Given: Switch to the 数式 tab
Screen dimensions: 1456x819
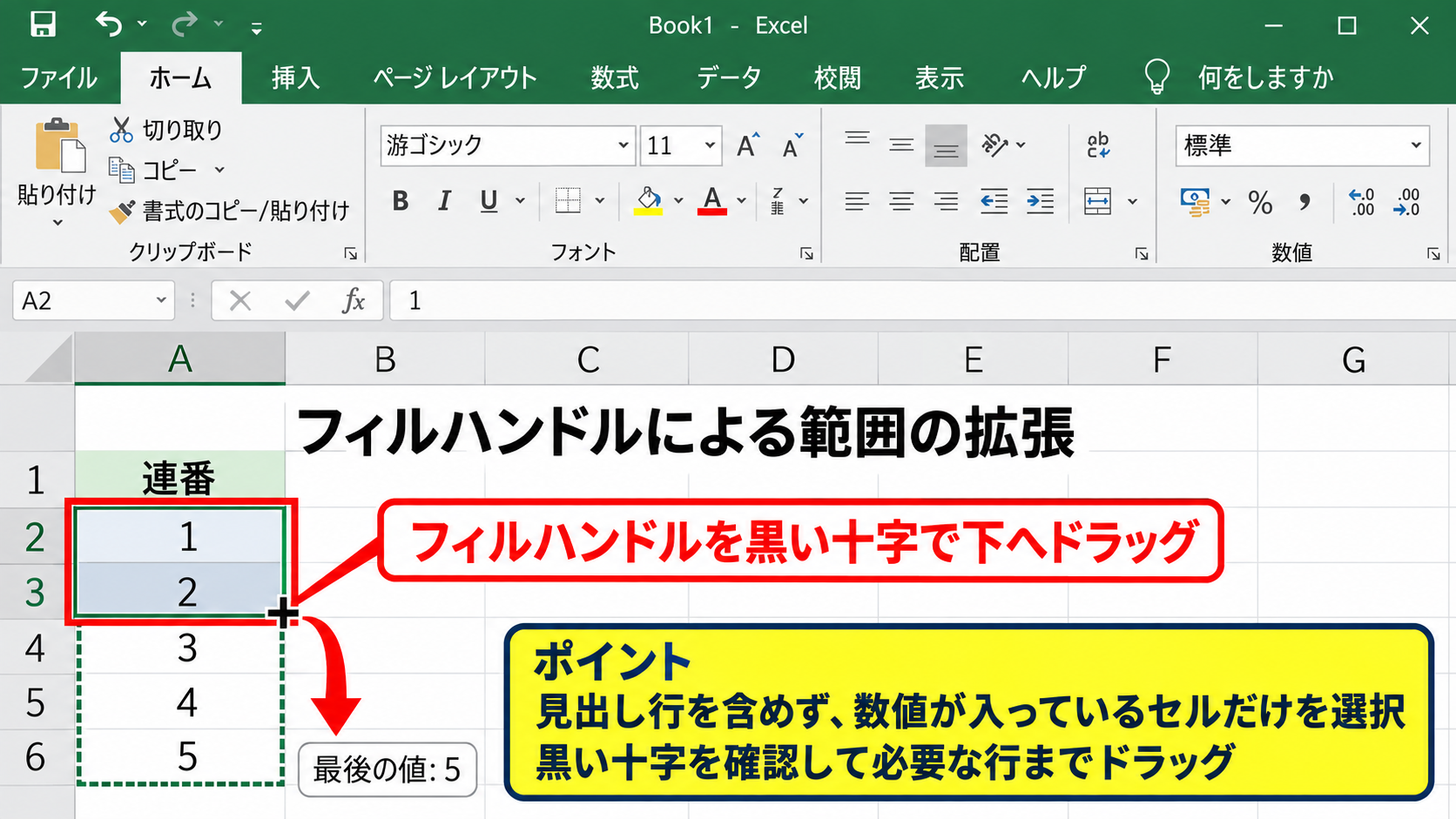Looking at the screenshot, I should pos(615,77).
